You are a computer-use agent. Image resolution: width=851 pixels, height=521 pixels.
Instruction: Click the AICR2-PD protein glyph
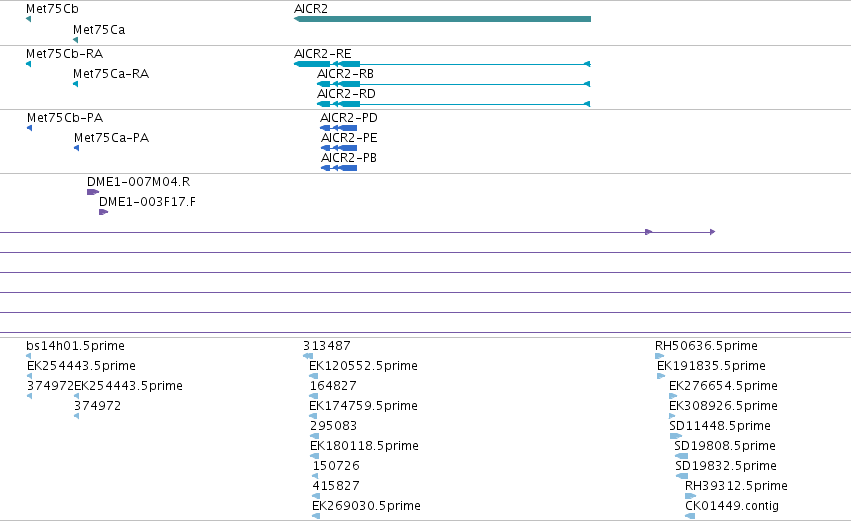pyautogui.click(x=339, y=128)
